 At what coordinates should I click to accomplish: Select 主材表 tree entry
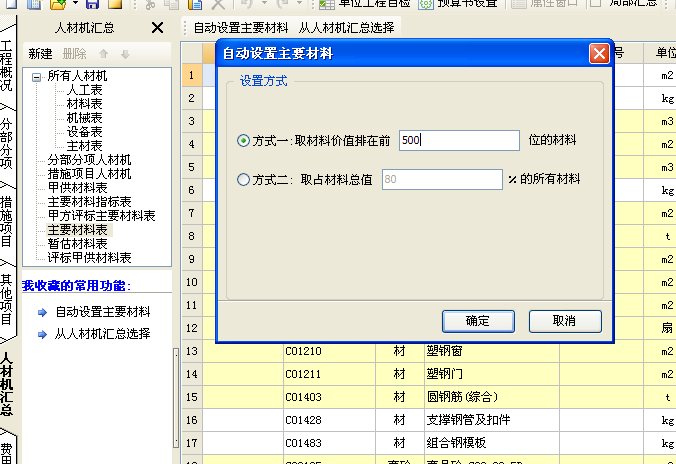tap(84, 146)
